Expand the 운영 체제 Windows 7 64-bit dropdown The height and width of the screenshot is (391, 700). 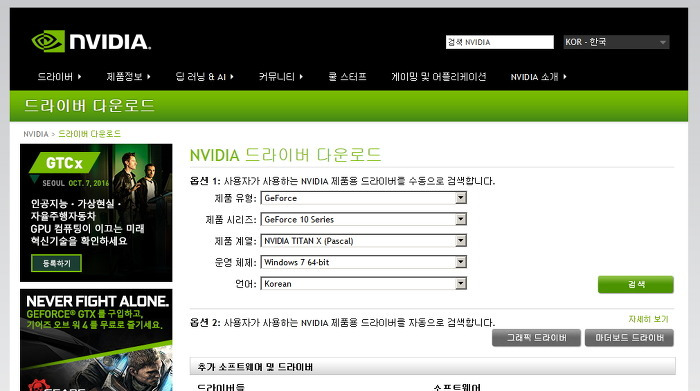363,262
